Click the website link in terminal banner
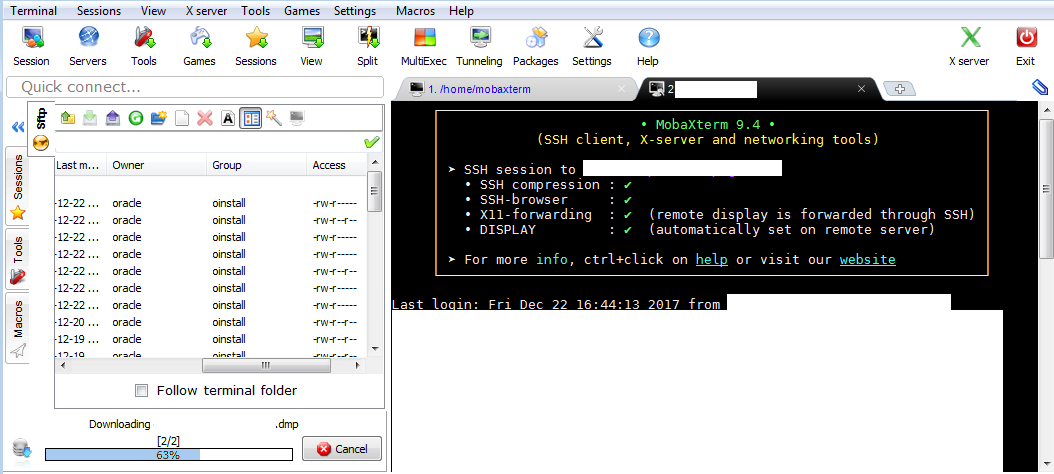Viewport: 1054px width, 474px height. pos(867,260)
